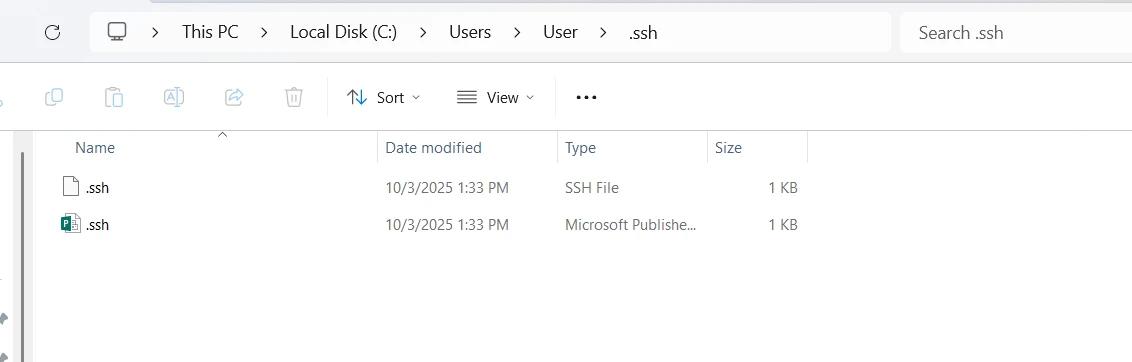This screenshot has width=1132, height=362.
Task: Expand the chevron before This PC breadcrumb
Action: point(155,33)
